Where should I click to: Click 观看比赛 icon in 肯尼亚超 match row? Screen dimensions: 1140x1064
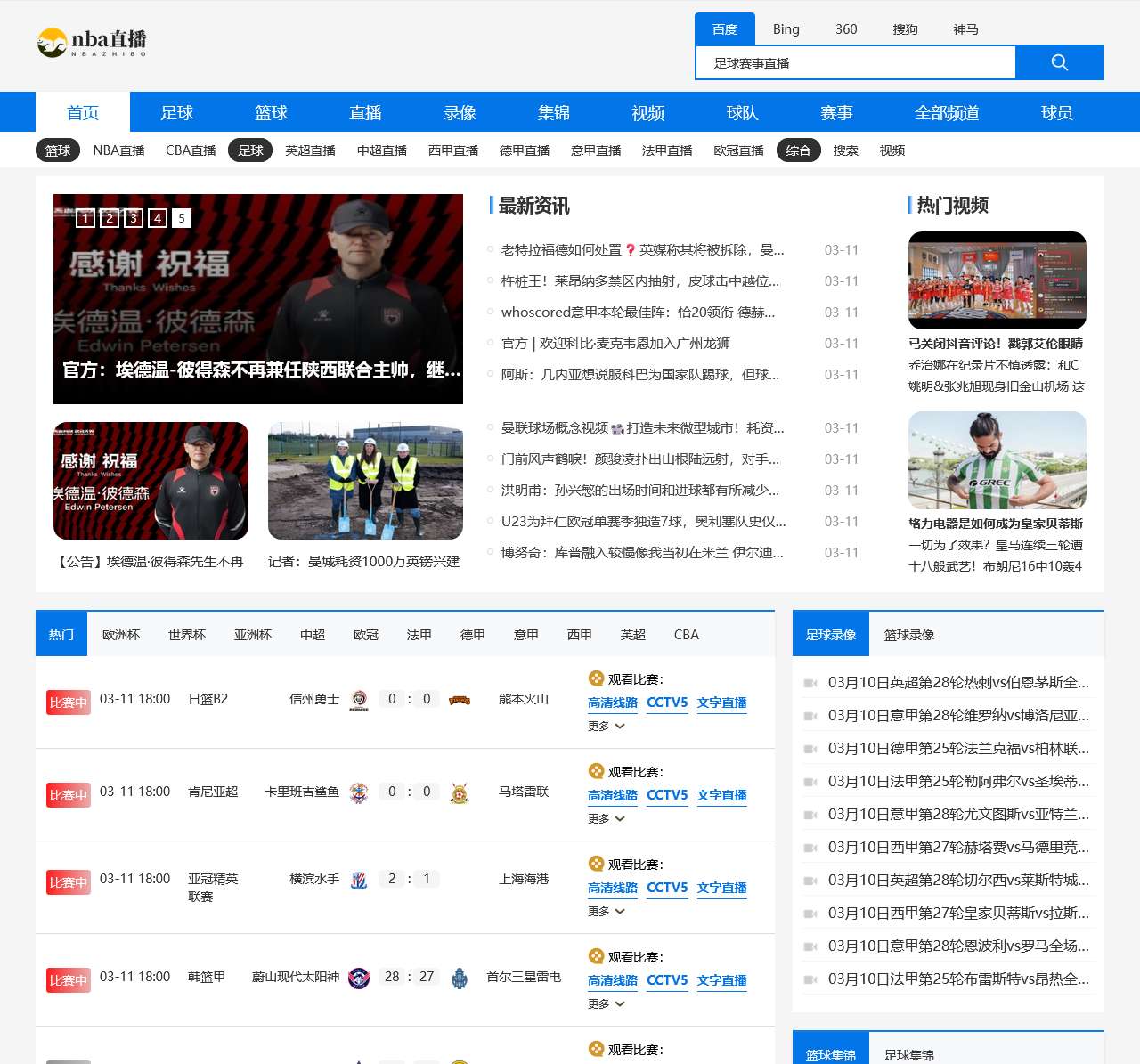tap(596, 771)
